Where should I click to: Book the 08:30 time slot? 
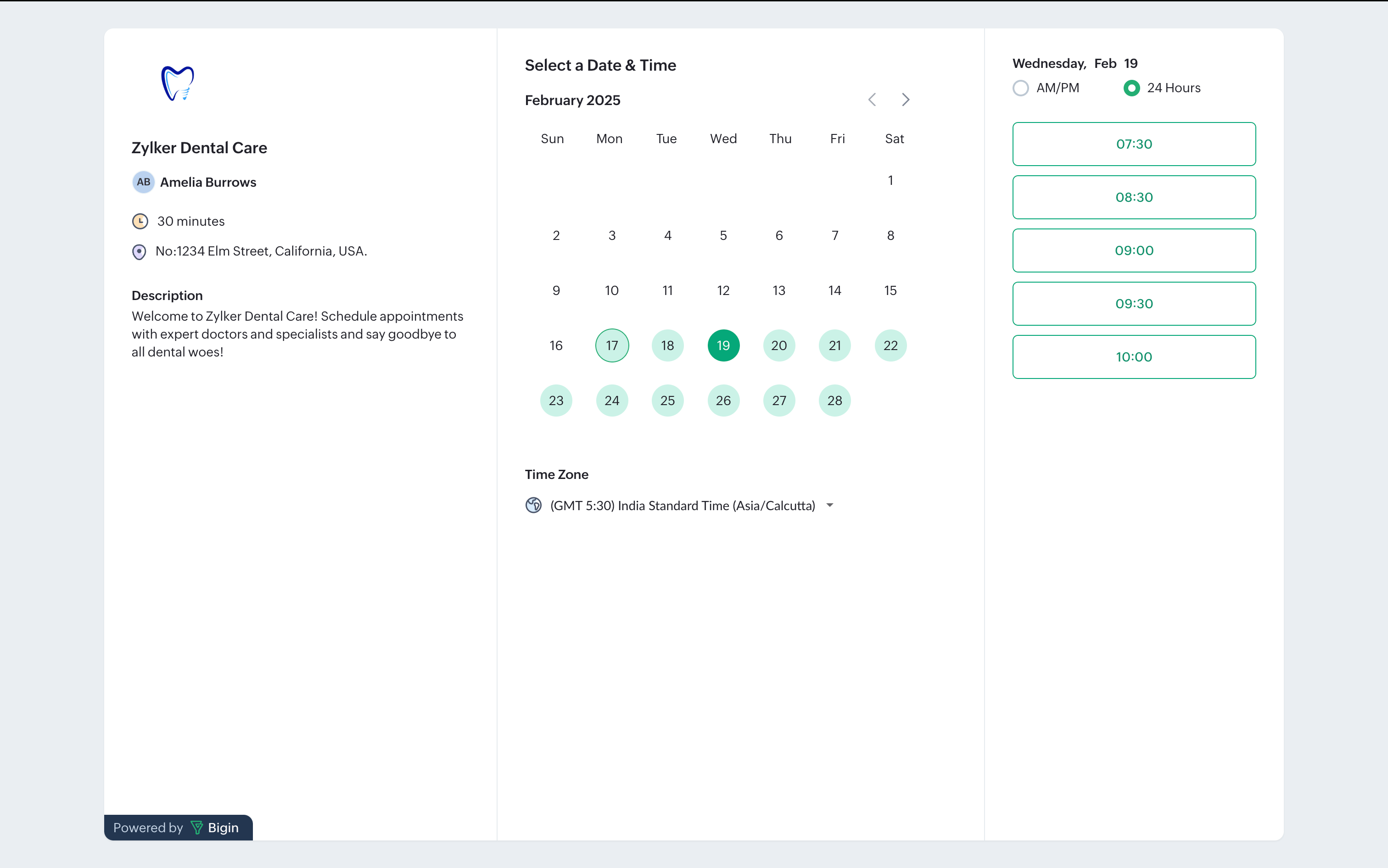coord(1134,197)
